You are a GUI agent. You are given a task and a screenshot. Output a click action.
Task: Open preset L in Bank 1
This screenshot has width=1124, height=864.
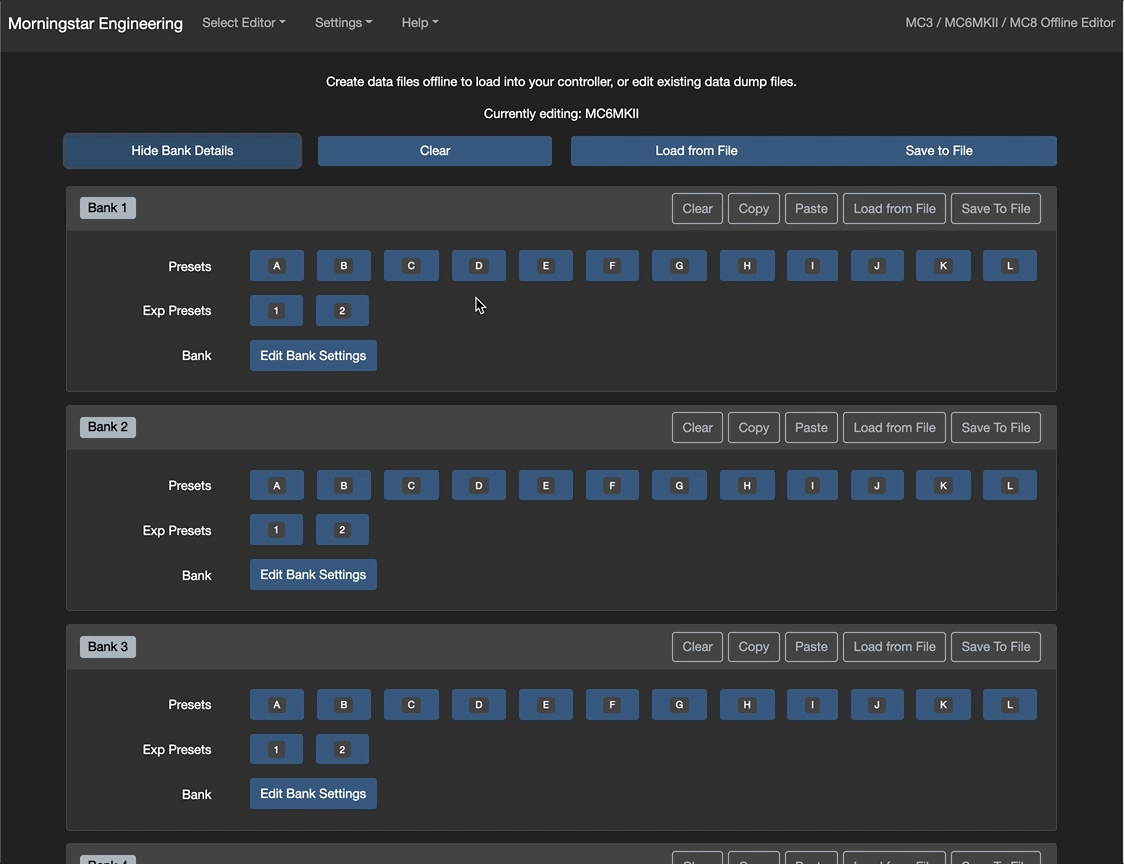1009,266
